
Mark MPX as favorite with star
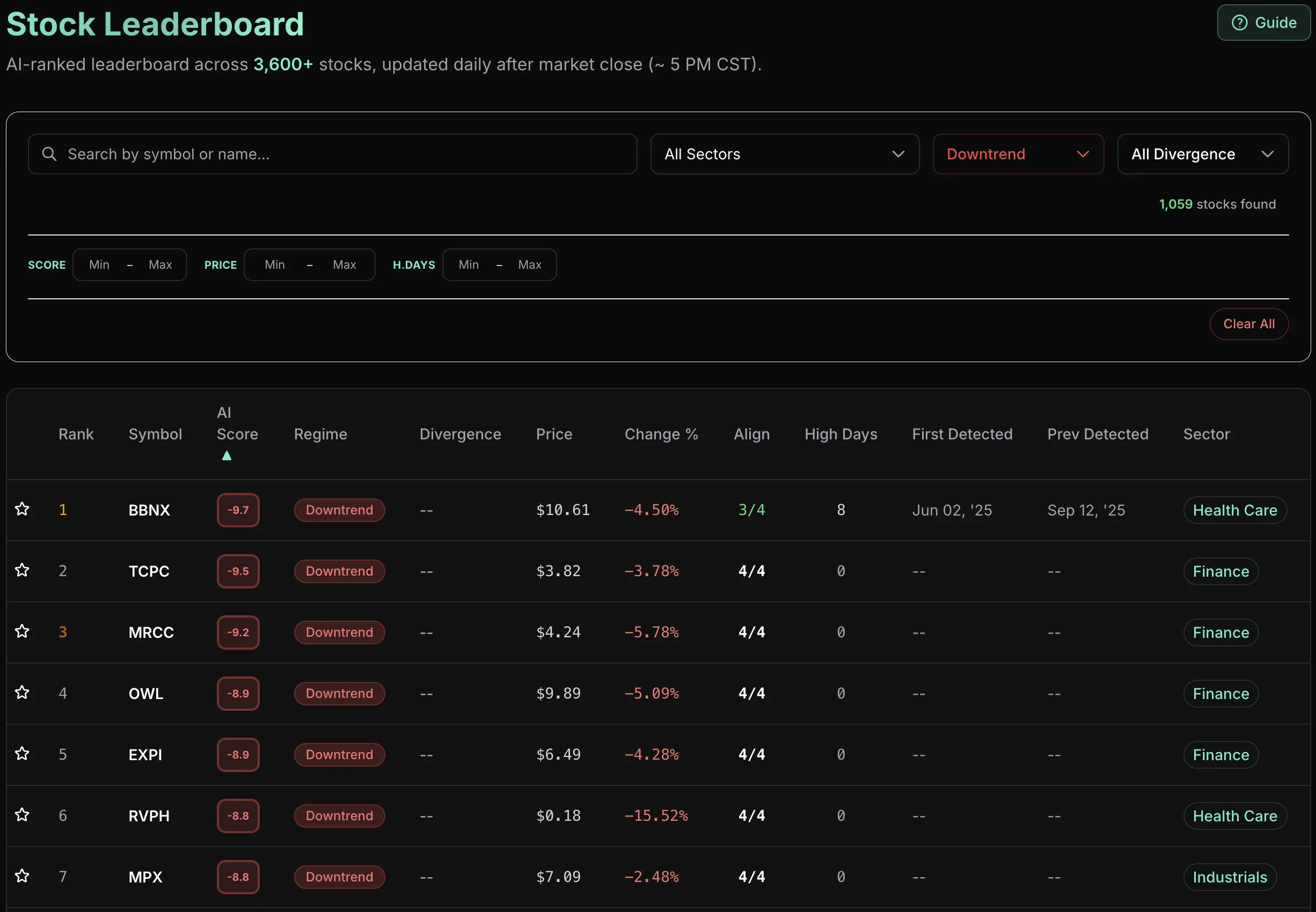(x=21, y=876)
